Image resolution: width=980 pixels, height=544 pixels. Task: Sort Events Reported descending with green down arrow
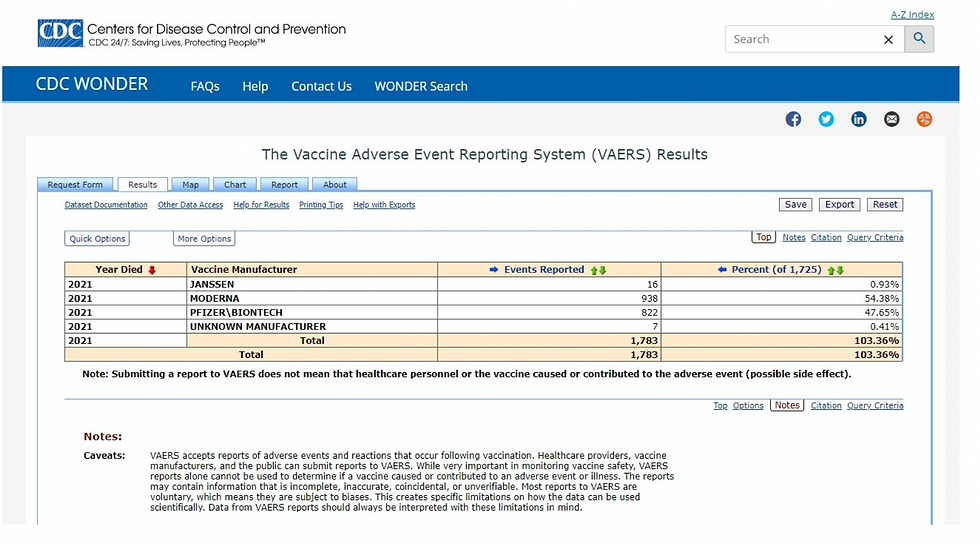(x=602, y=270)
